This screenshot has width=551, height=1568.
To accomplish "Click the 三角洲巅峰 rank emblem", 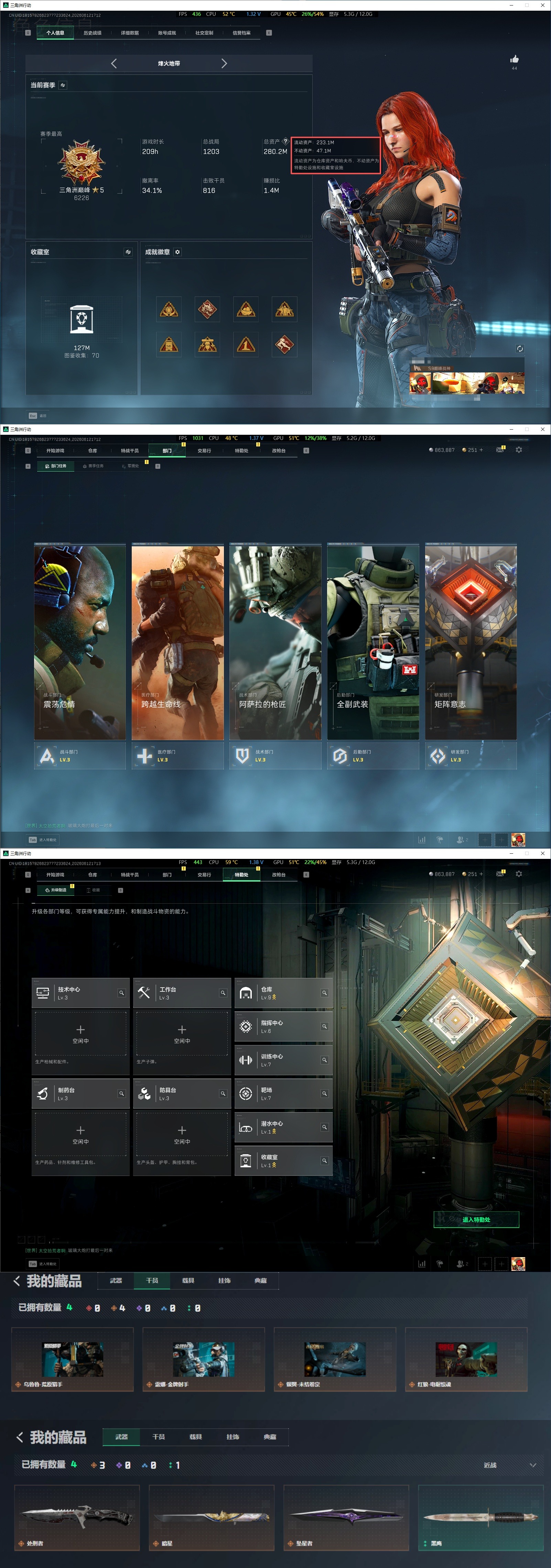I will (x=82, y=162).
